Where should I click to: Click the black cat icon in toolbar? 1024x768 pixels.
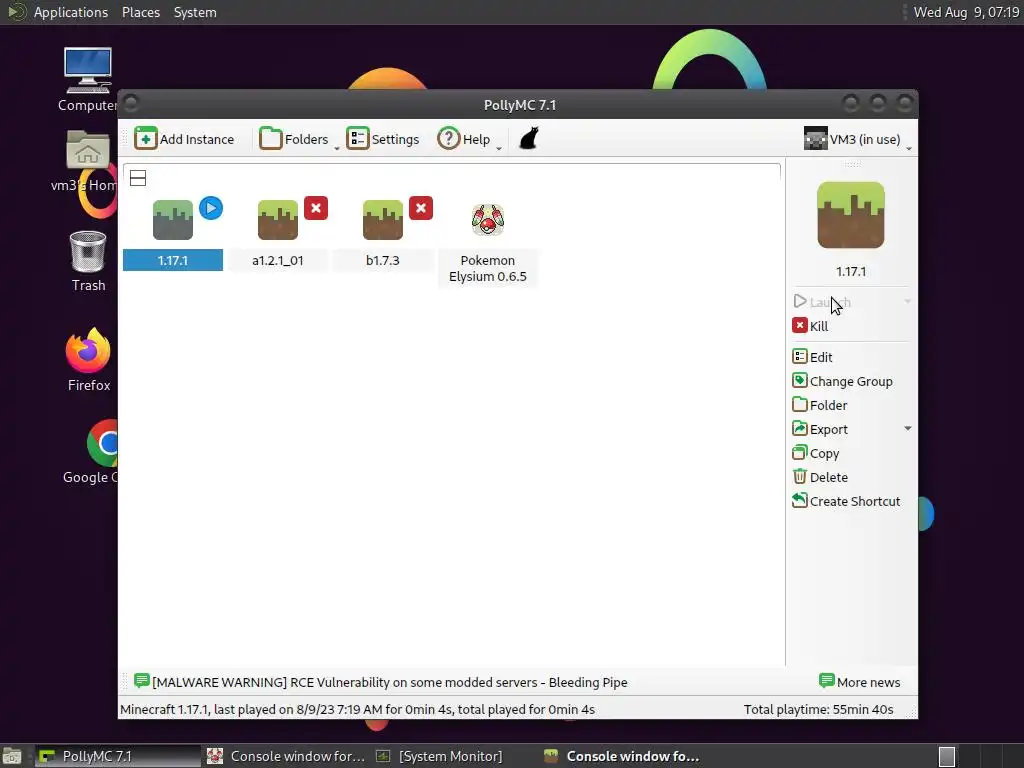coord(528,138)
